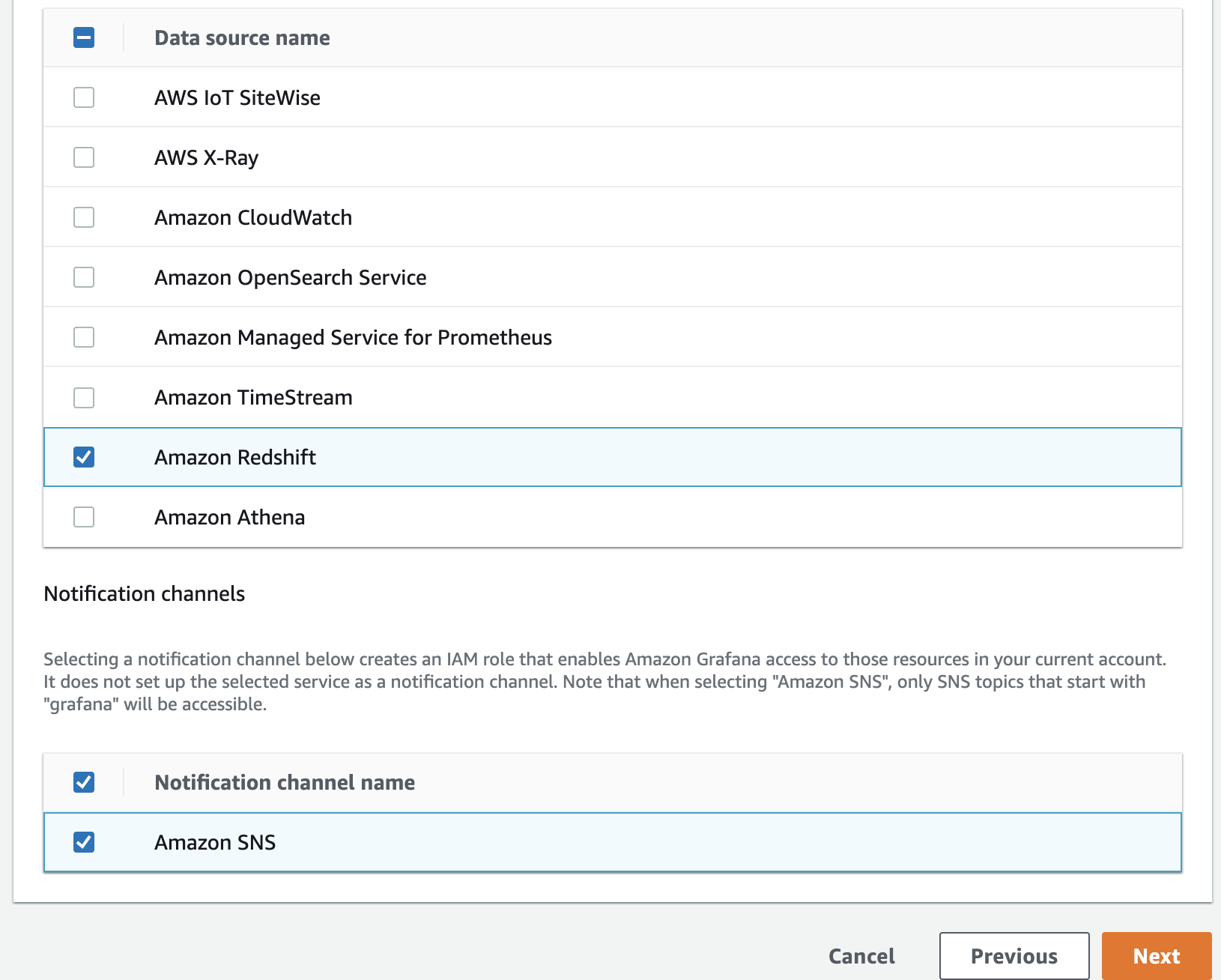This screenshot has height=980, width=1221.
Task: Check the AWS IoT SiteWise checkbox
Action: tap(84, 97)
